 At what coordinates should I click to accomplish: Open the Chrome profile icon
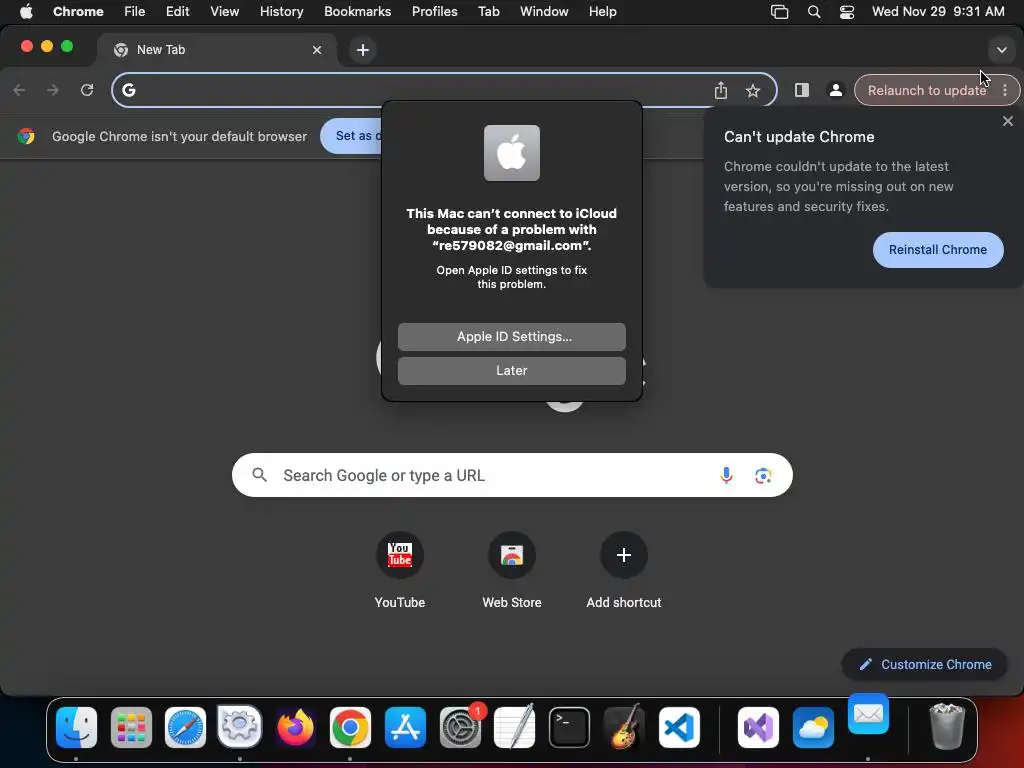click(835, 90)
